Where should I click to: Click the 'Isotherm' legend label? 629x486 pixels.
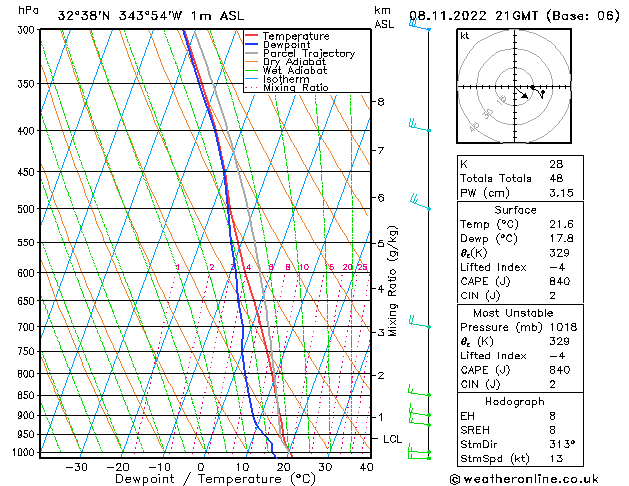tap(286, 79)
